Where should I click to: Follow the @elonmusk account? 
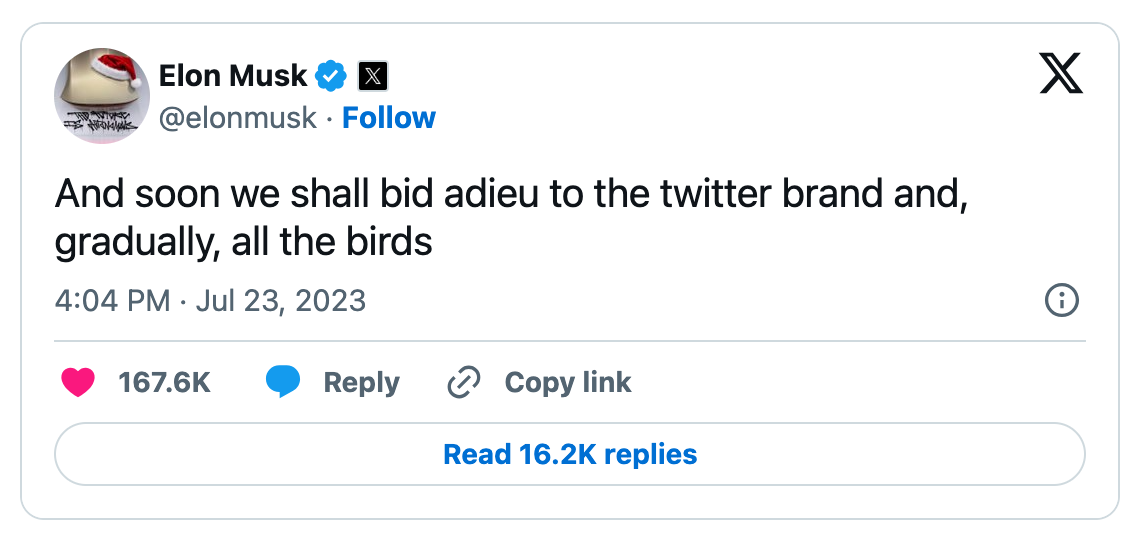coord(389,118)
